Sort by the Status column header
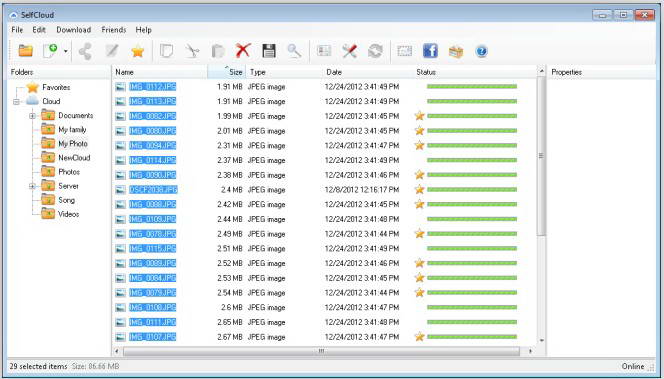 (x=474, y=72)
